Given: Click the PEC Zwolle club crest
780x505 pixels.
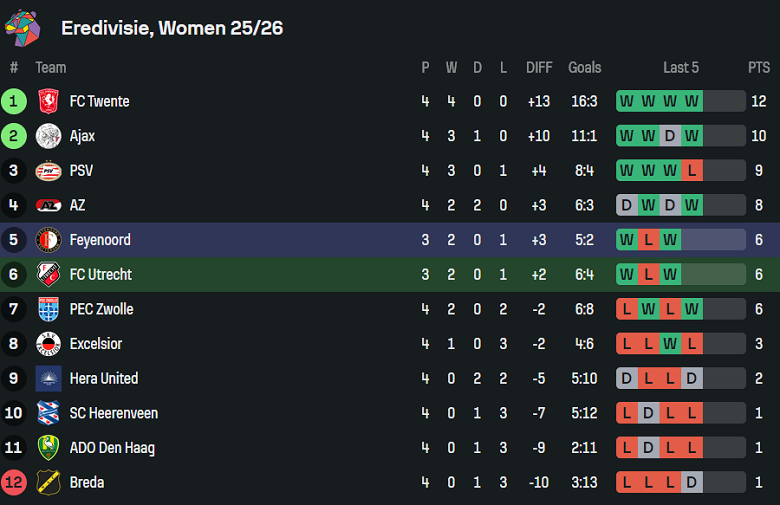Looking at the screenshot, I should point(48,309).
